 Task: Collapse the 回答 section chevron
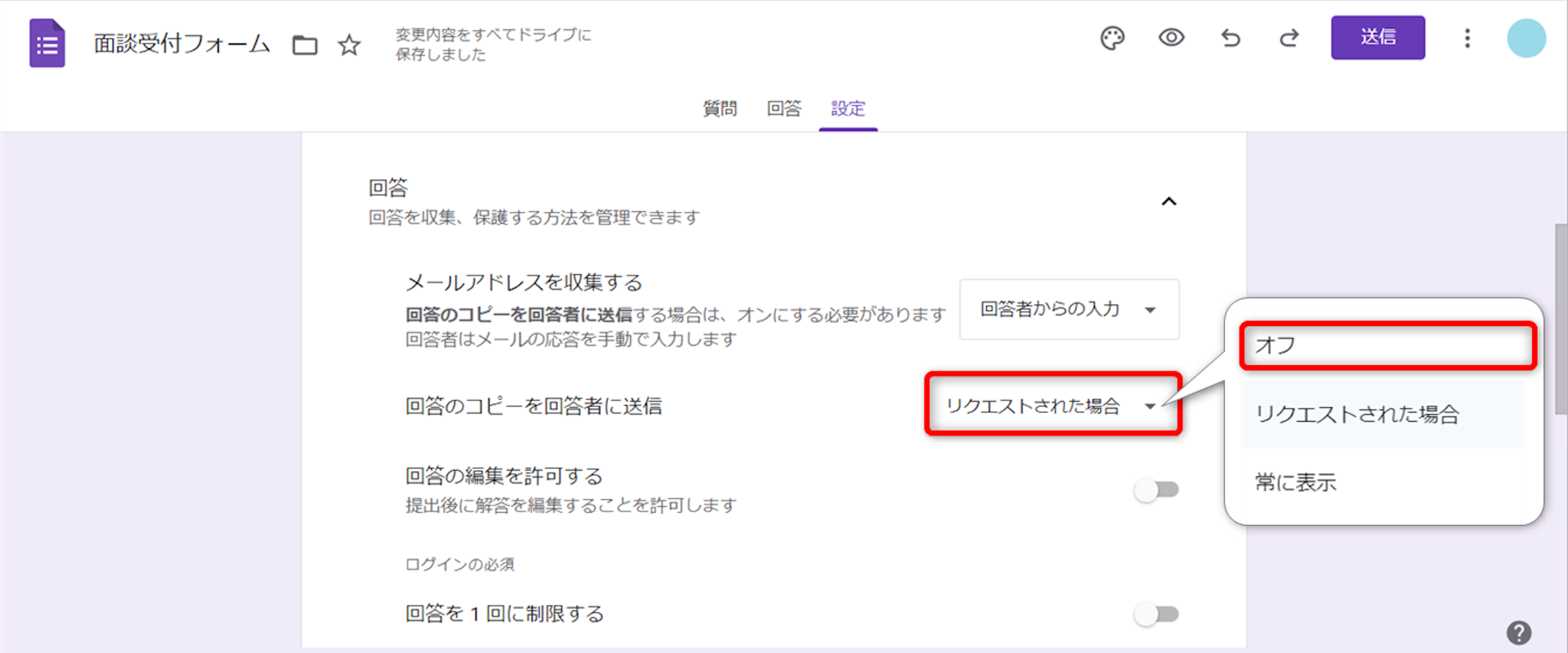[1168, 202]
